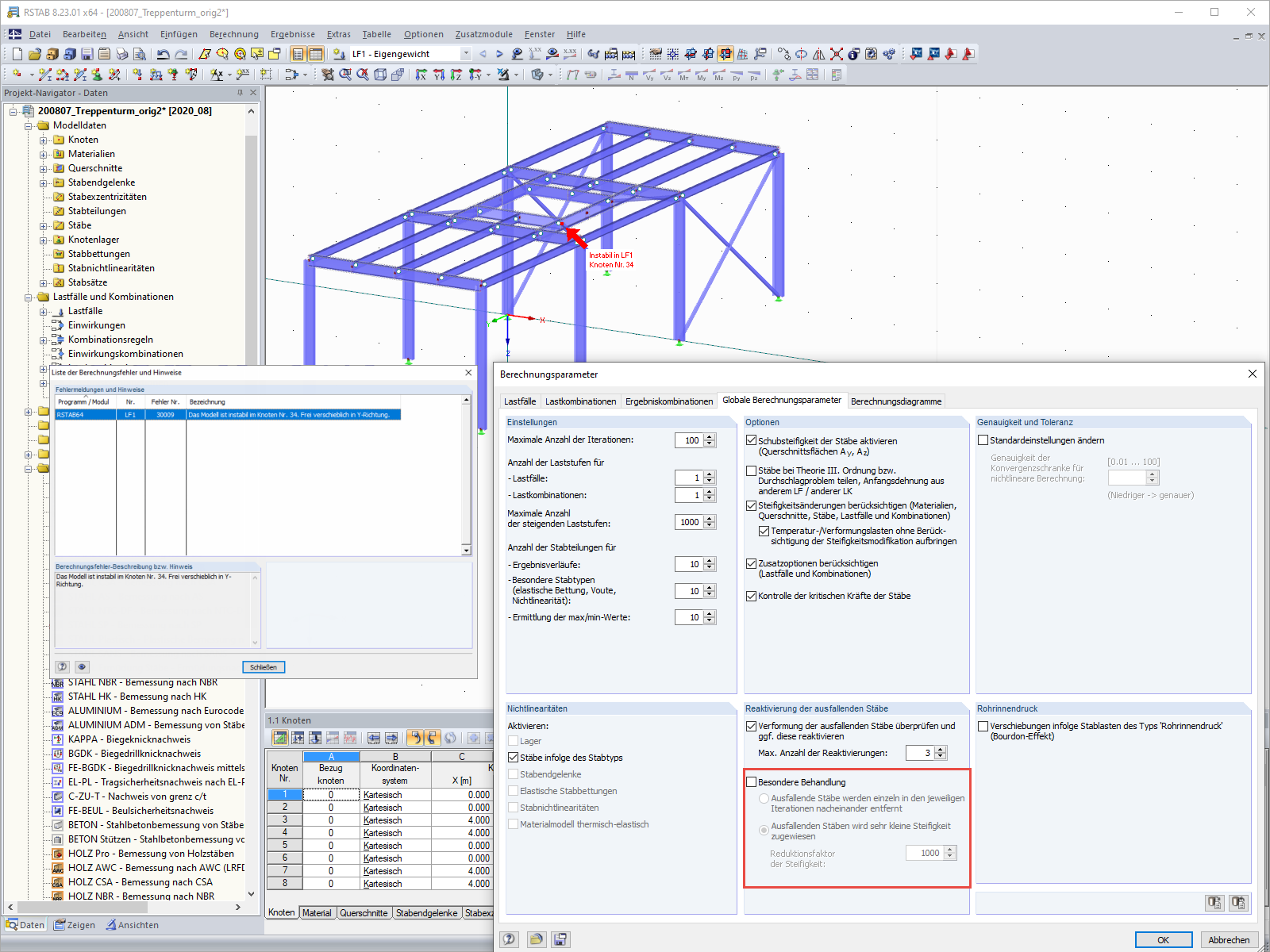Click the save icon in toolbar
Image resolution: width=1270 pixels, height=952 pixels.
click(87, 54)
